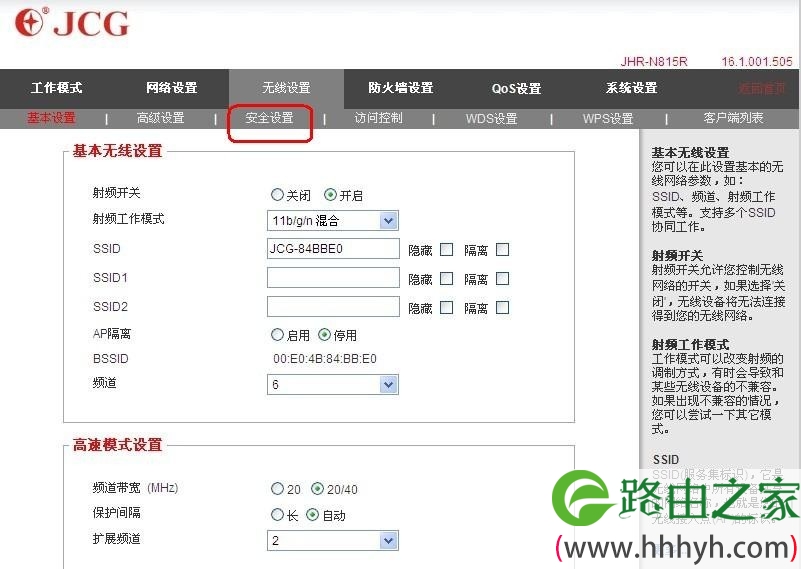Click the 射频工作模式 help heading in sidebar
This screenshot has height=569, width=801.
690,344
